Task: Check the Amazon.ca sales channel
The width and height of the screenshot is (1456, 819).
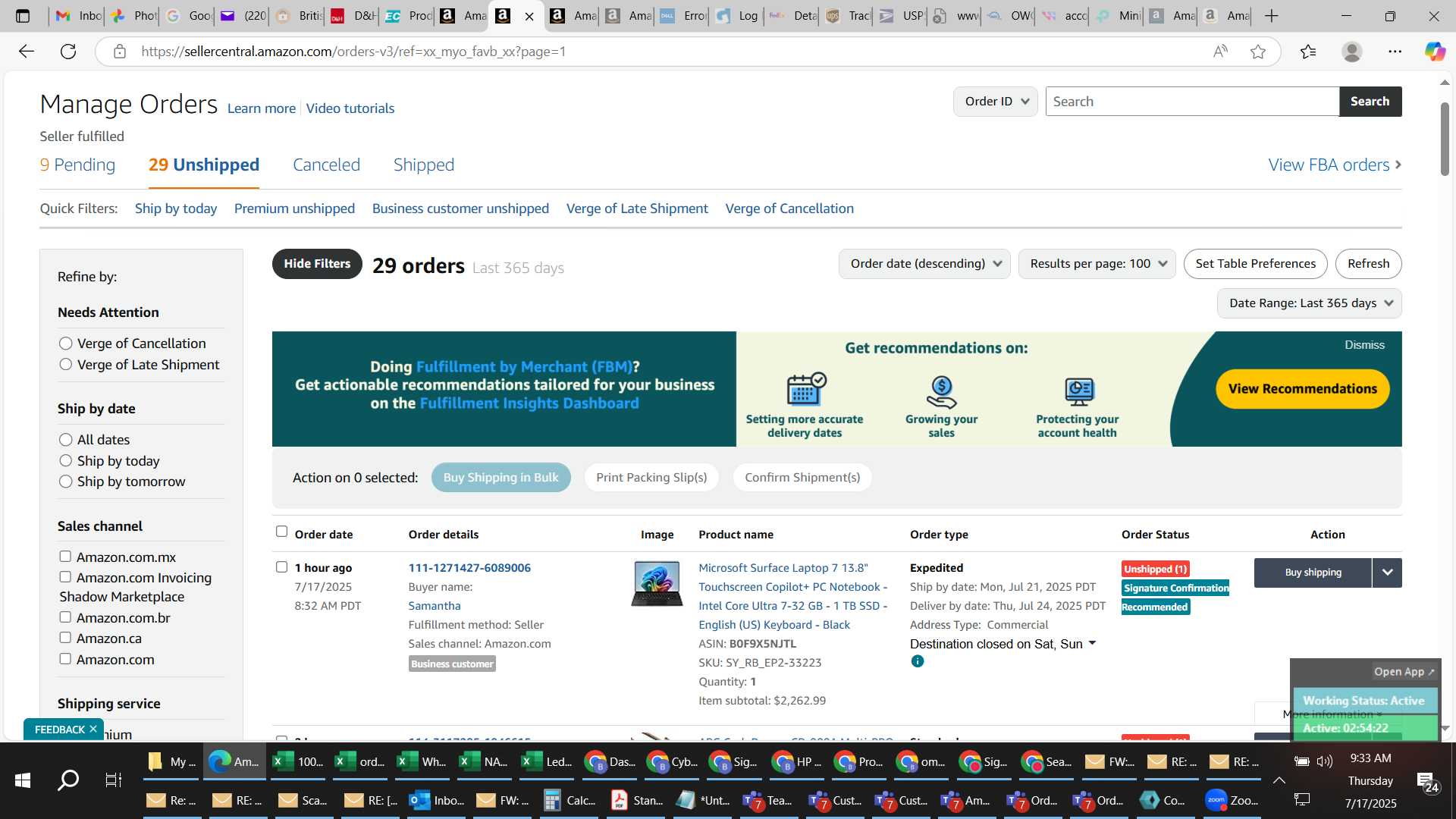Action: [x=65, y=638]
